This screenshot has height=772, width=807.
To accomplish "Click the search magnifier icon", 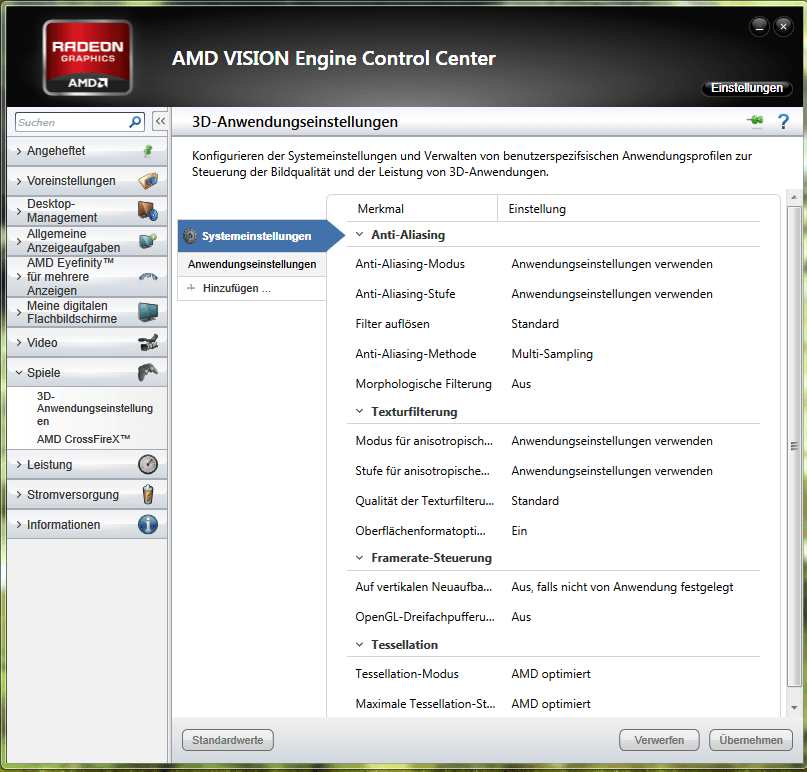I will (x=135, y=122).
